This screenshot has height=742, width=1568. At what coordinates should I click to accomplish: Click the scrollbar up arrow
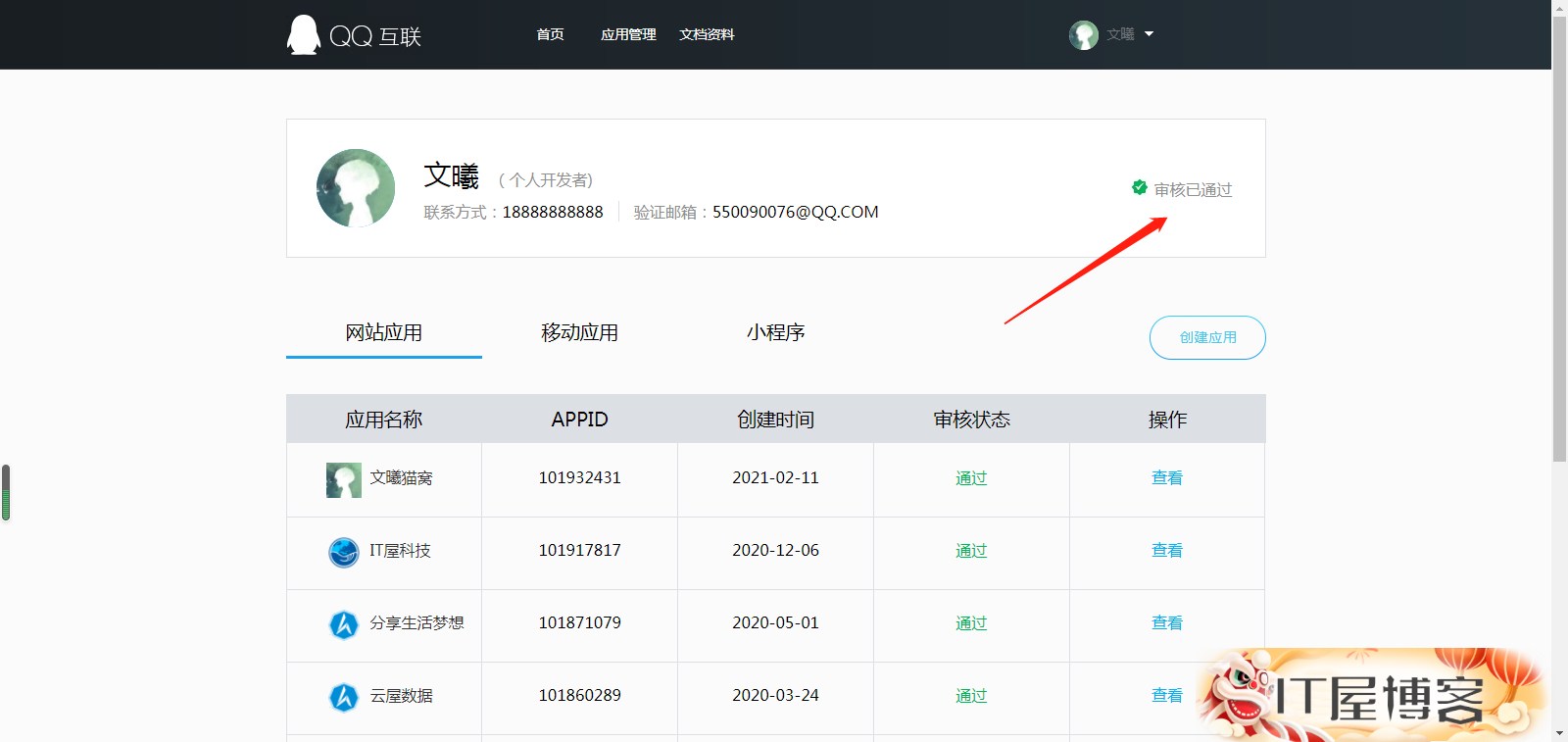[x=1559, y=7]
